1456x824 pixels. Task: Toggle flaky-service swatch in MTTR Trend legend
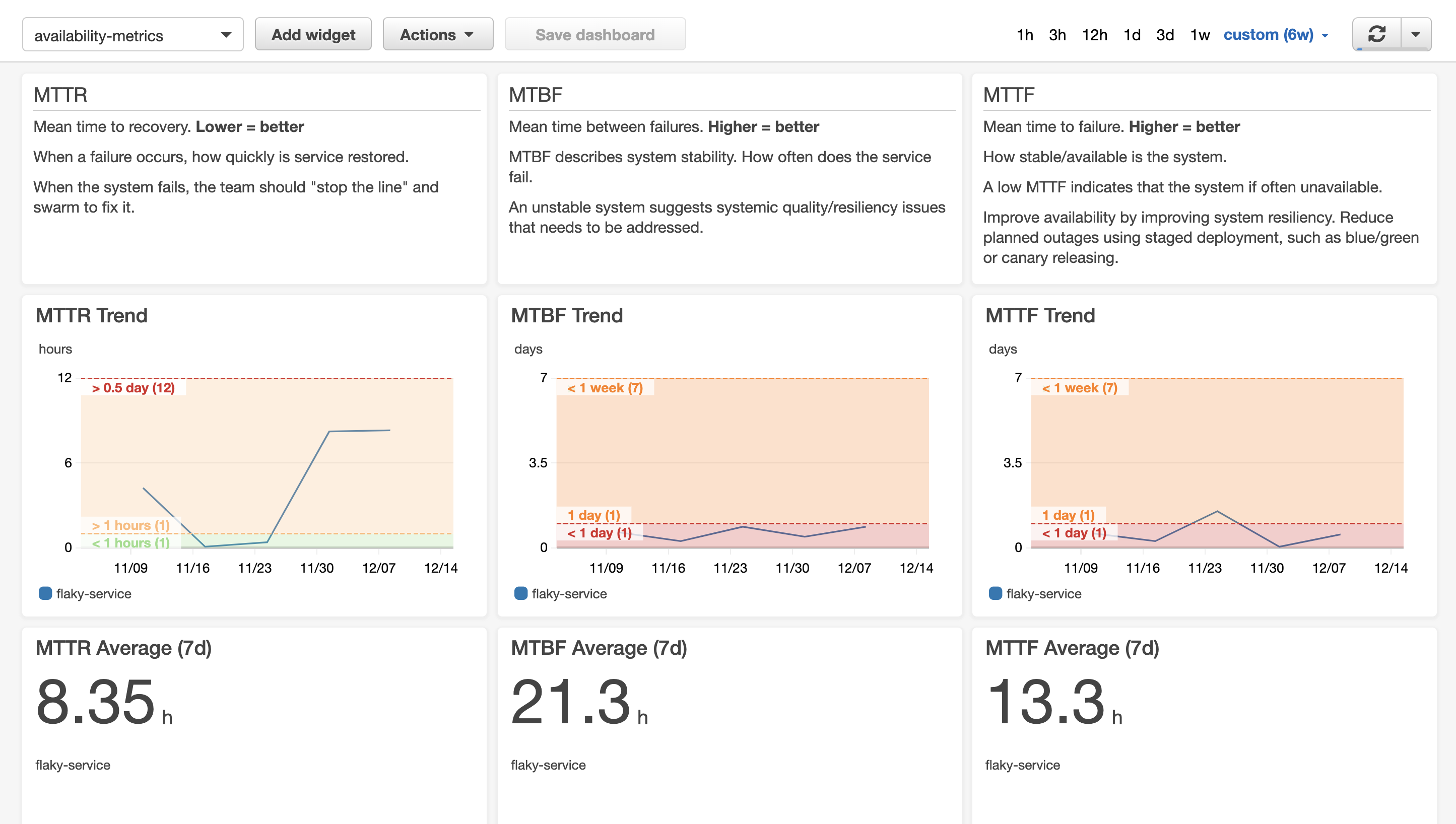tap(45, 593)
